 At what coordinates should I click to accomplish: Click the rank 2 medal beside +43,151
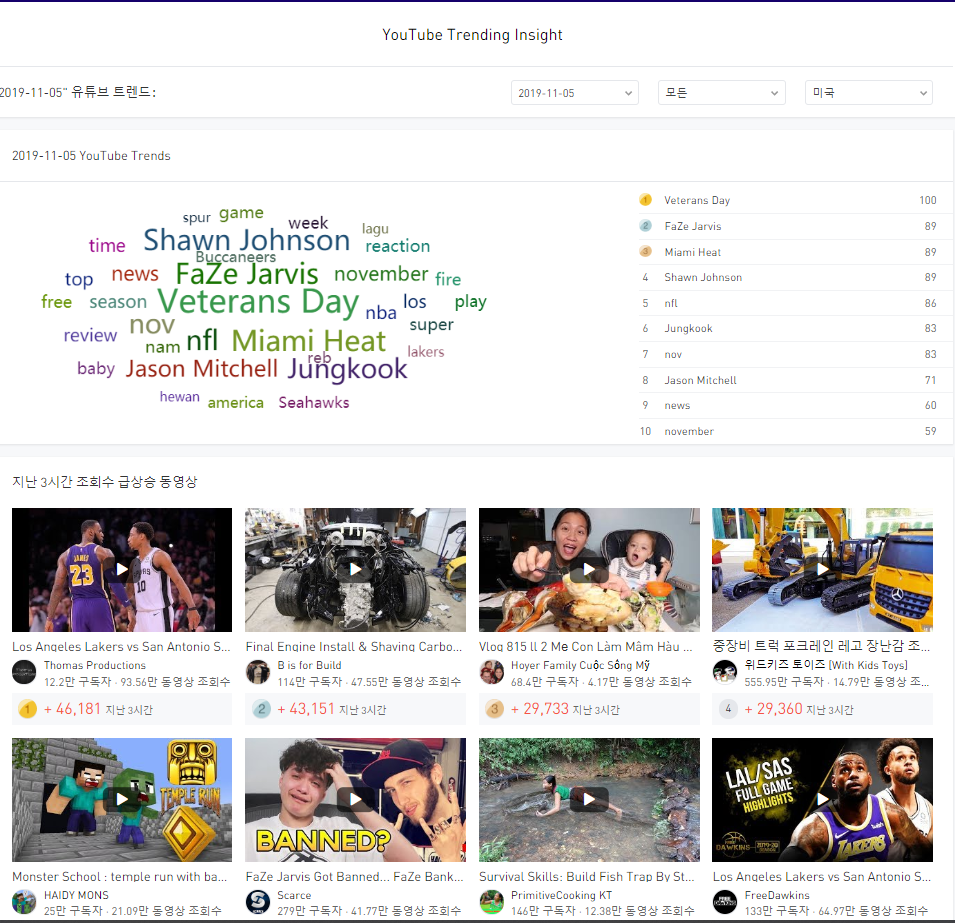(261, 709)
